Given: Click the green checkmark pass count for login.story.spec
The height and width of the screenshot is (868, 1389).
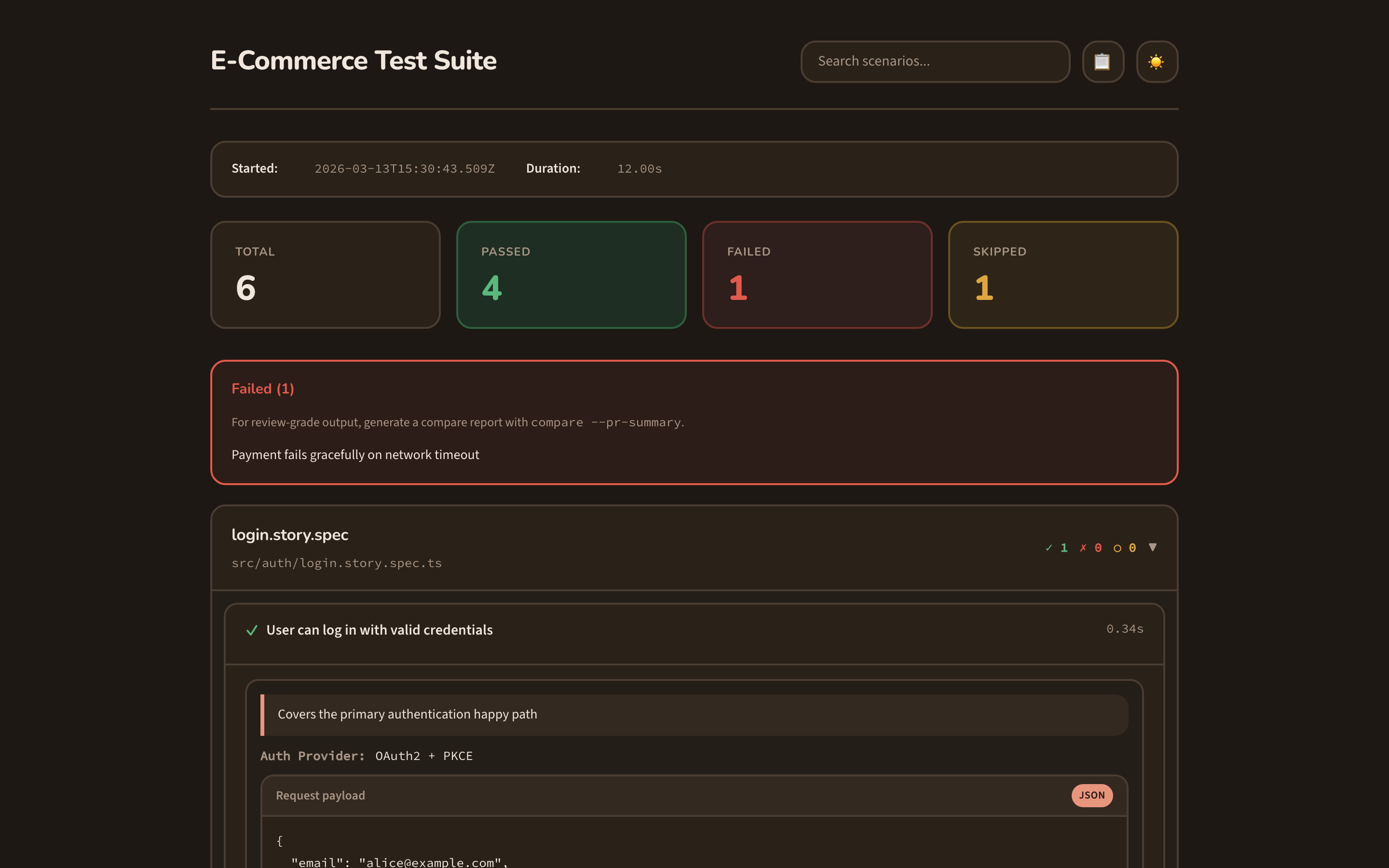Looking at the screenshot, I should 1056,547.
